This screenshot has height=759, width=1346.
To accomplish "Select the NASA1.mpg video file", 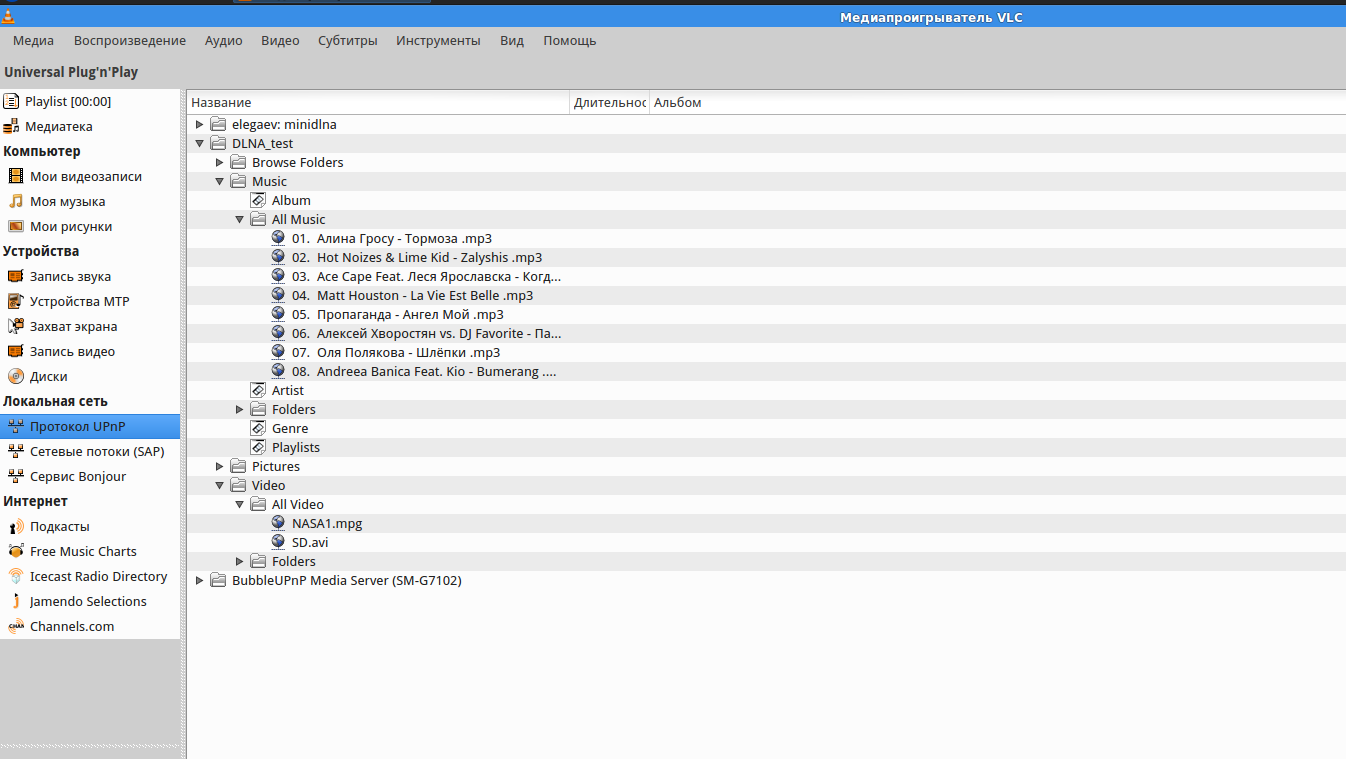I will point(327,523).
